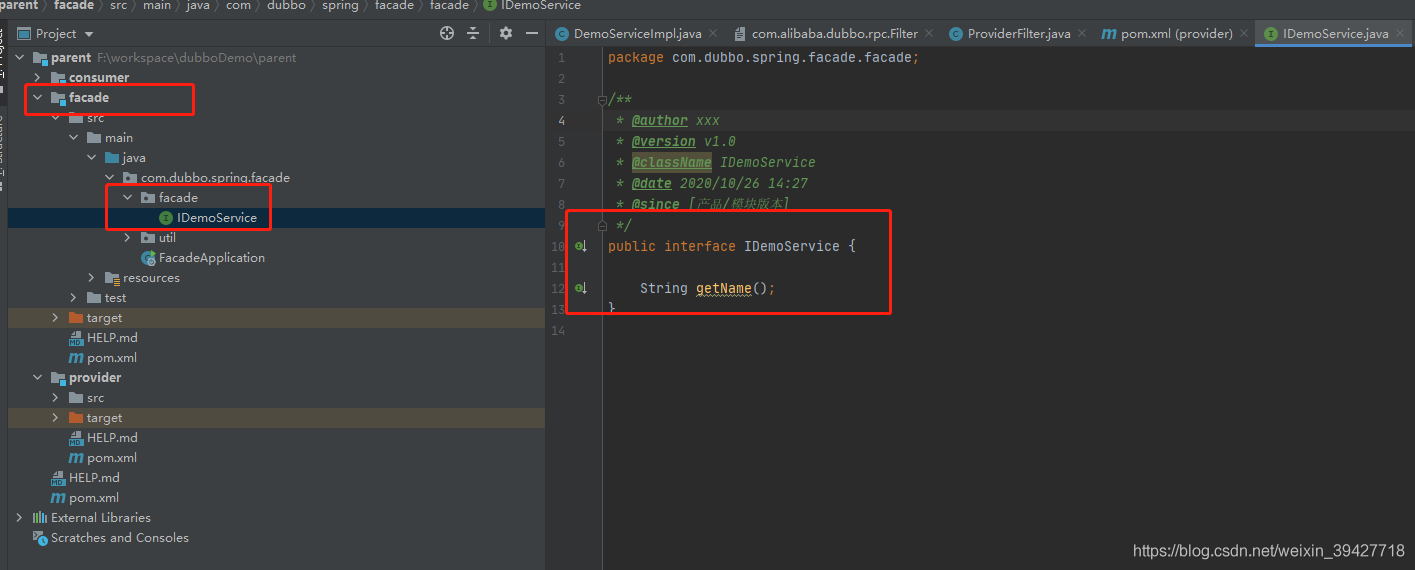Select Scratches and Consoles in the tree
Viewport: 1415px width, 570px height.
click(119, 537)
